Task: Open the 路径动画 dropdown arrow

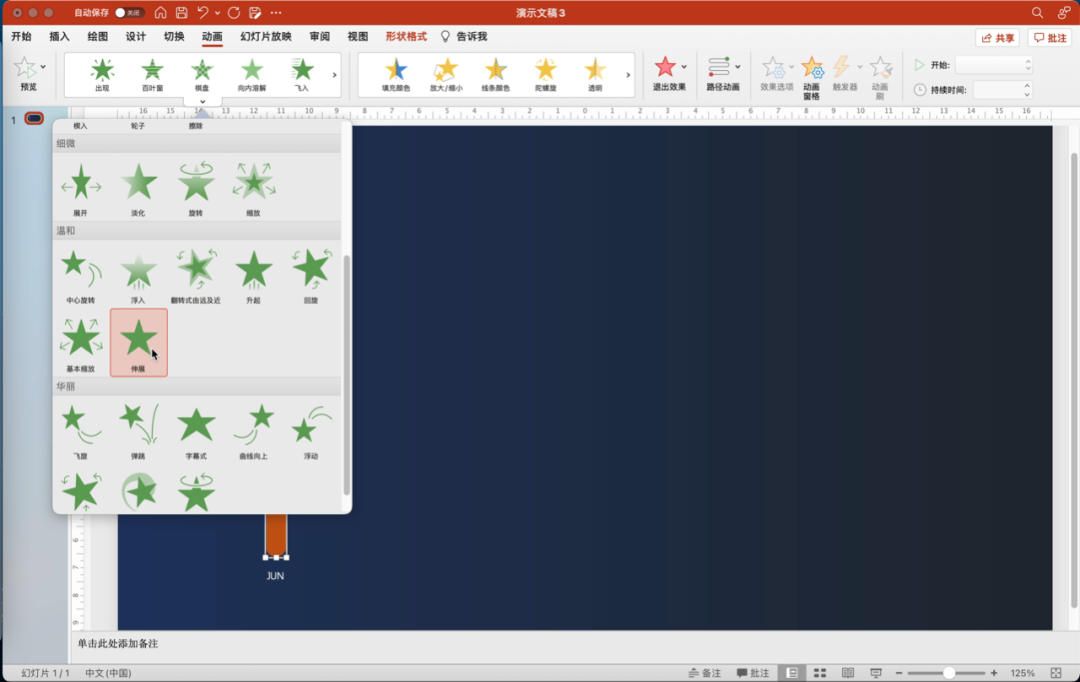Action: click(x=738, y=67)
